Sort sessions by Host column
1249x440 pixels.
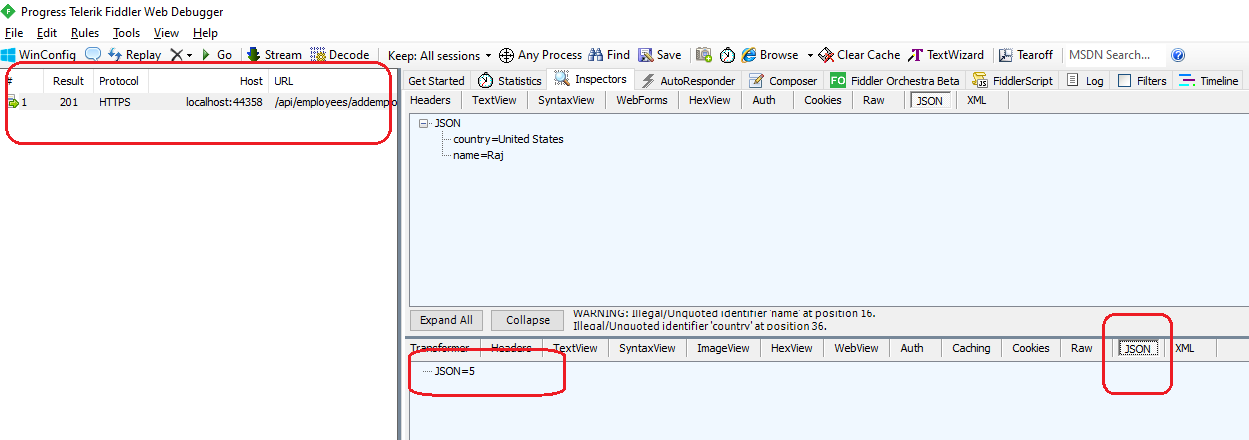tap(208, 81)
